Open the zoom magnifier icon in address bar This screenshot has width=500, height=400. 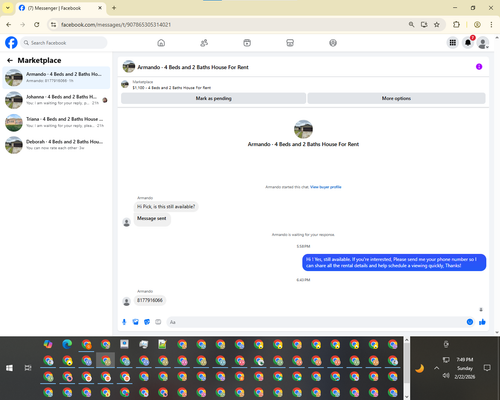[412, 25]
